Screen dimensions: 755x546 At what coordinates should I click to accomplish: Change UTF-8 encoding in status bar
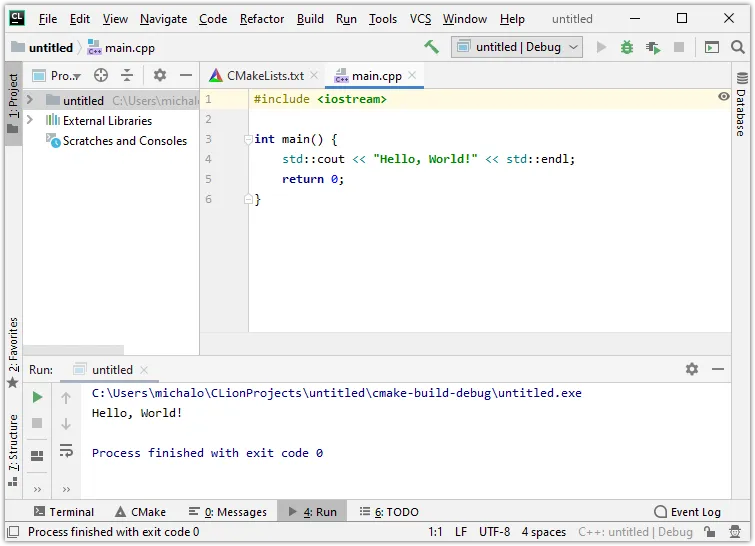click(495, 532)
